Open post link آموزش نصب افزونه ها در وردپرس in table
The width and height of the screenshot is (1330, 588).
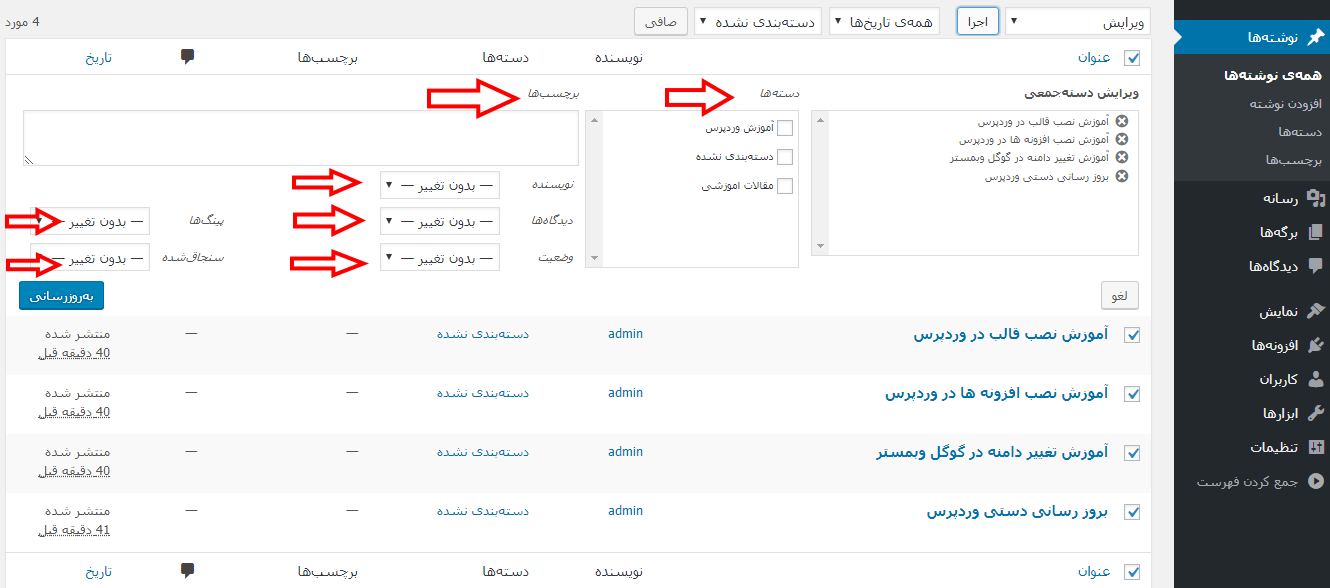pyautogui.click(x=997, y=394)
